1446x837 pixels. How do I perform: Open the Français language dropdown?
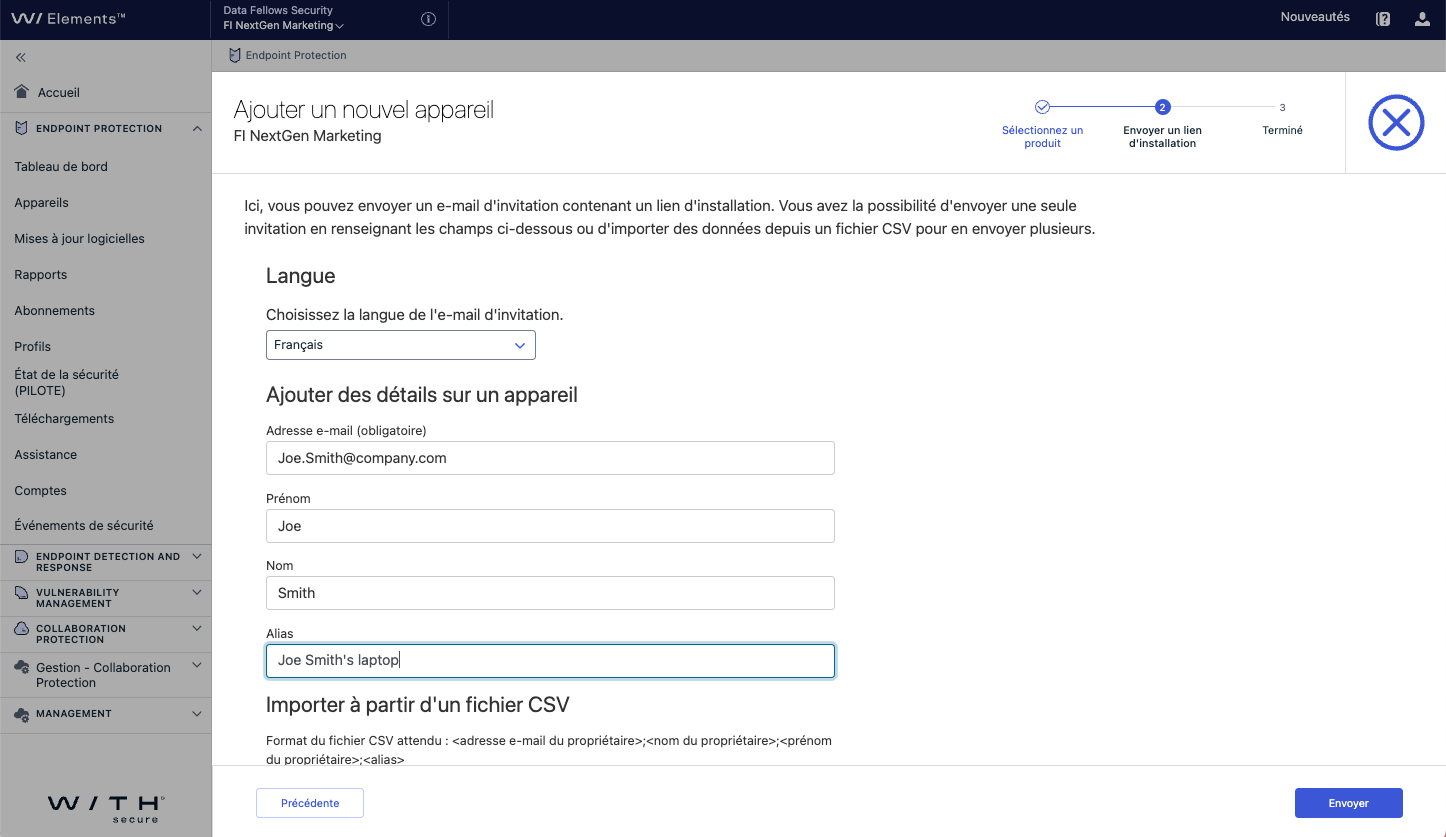[x=400, y=345]
